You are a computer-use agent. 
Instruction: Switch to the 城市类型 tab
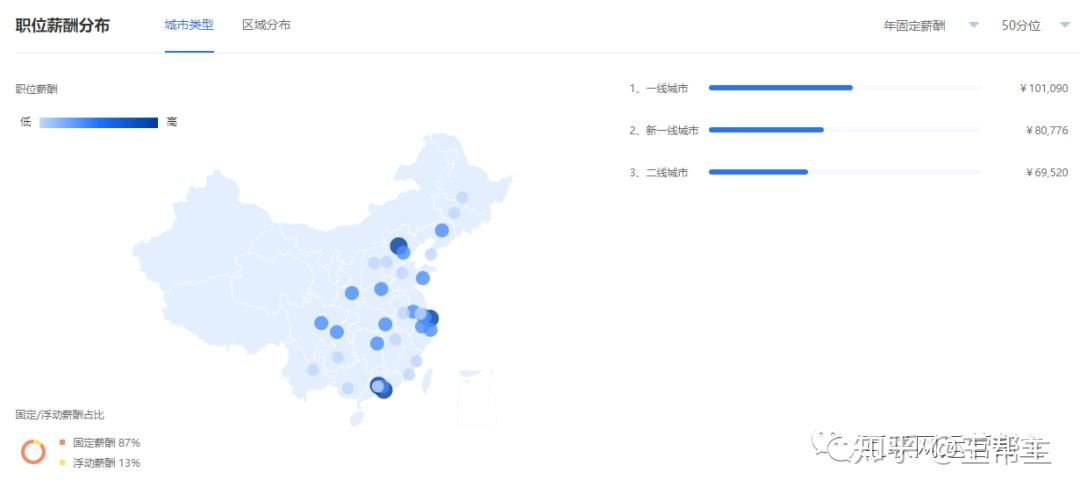(x=189, y=25)
